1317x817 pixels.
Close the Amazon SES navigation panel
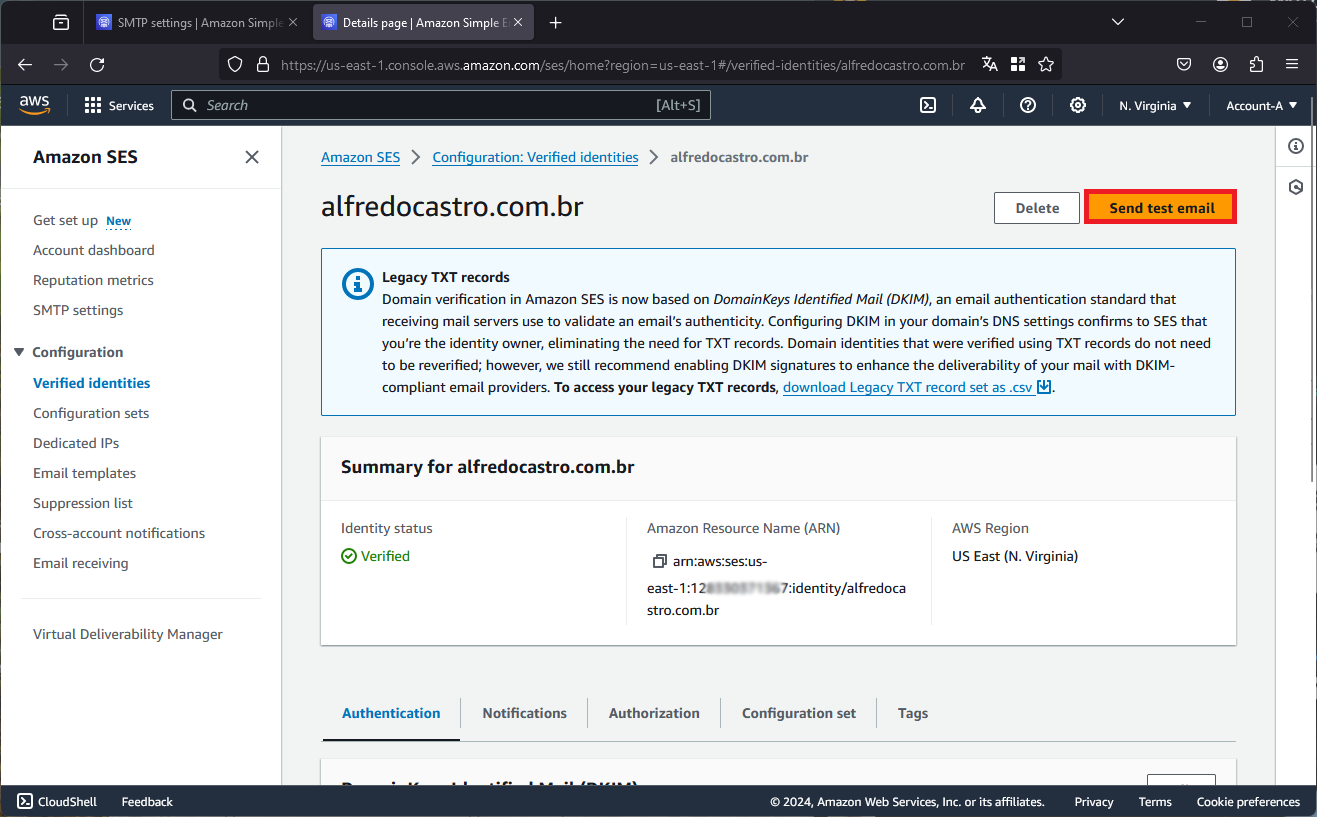252,157
